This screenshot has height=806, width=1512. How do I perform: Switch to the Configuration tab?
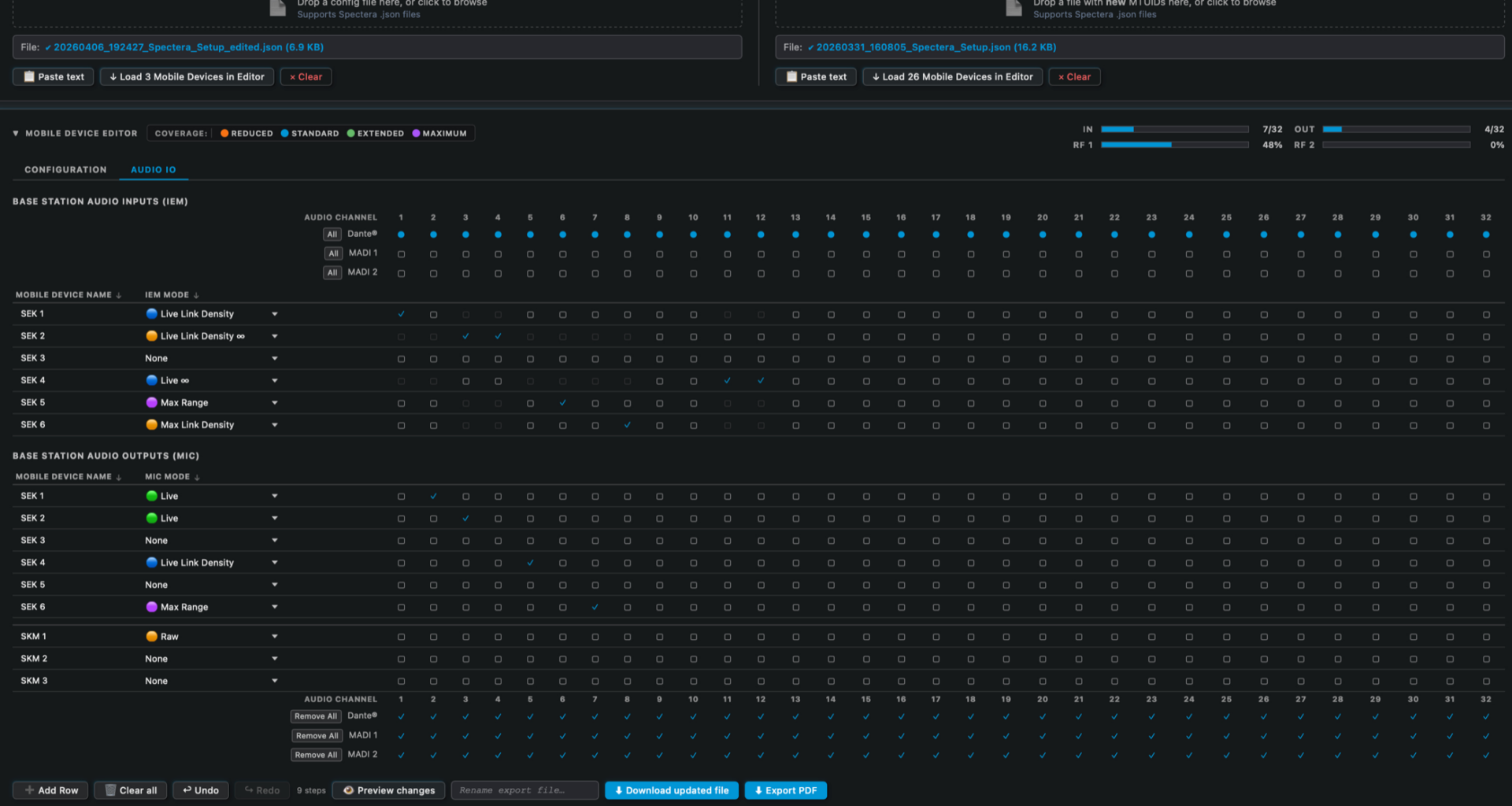point(65,170)
